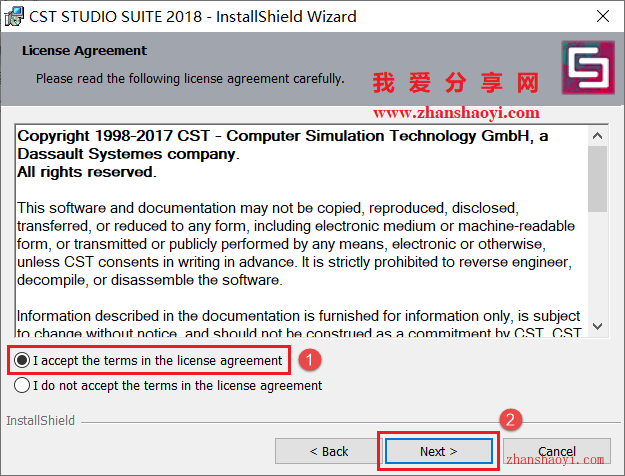Click the installer icon in title bar

(14, 17)
